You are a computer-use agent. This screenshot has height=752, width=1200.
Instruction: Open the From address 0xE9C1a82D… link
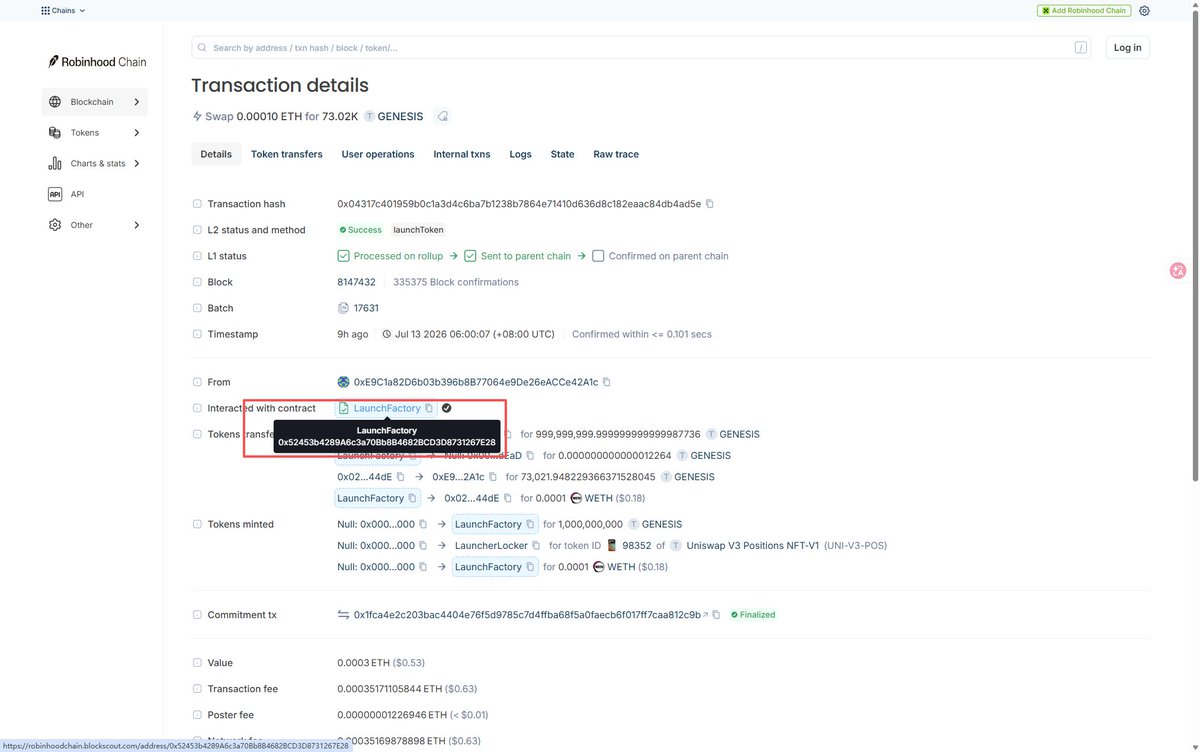[x=476, y=382]
